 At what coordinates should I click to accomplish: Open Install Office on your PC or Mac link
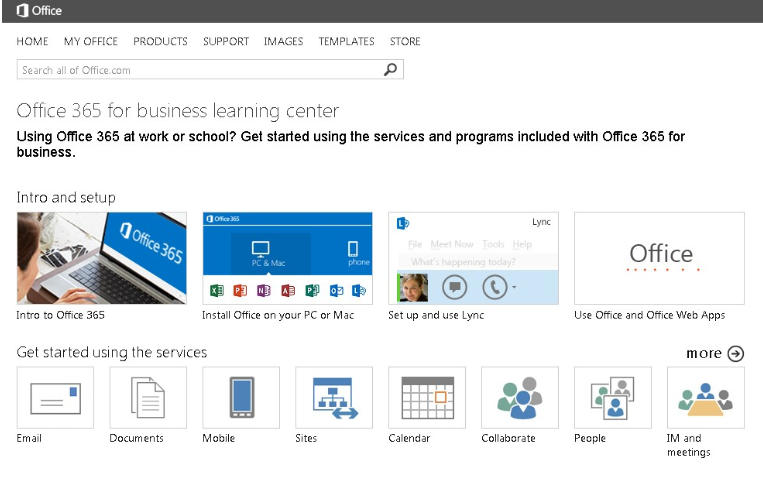point(278,315)
